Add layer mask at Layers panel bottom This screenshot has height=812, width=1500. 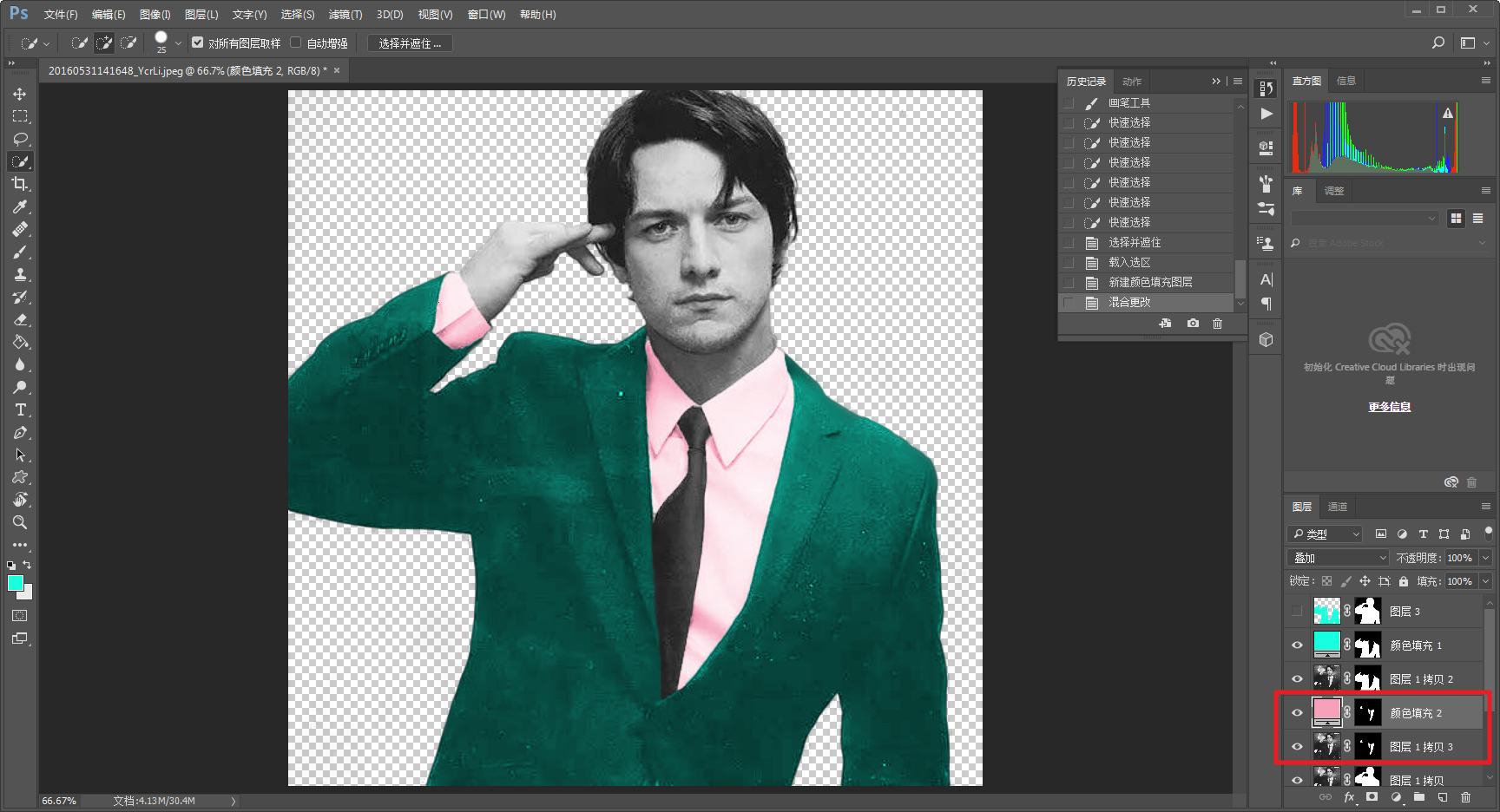tap(1372, 797)
